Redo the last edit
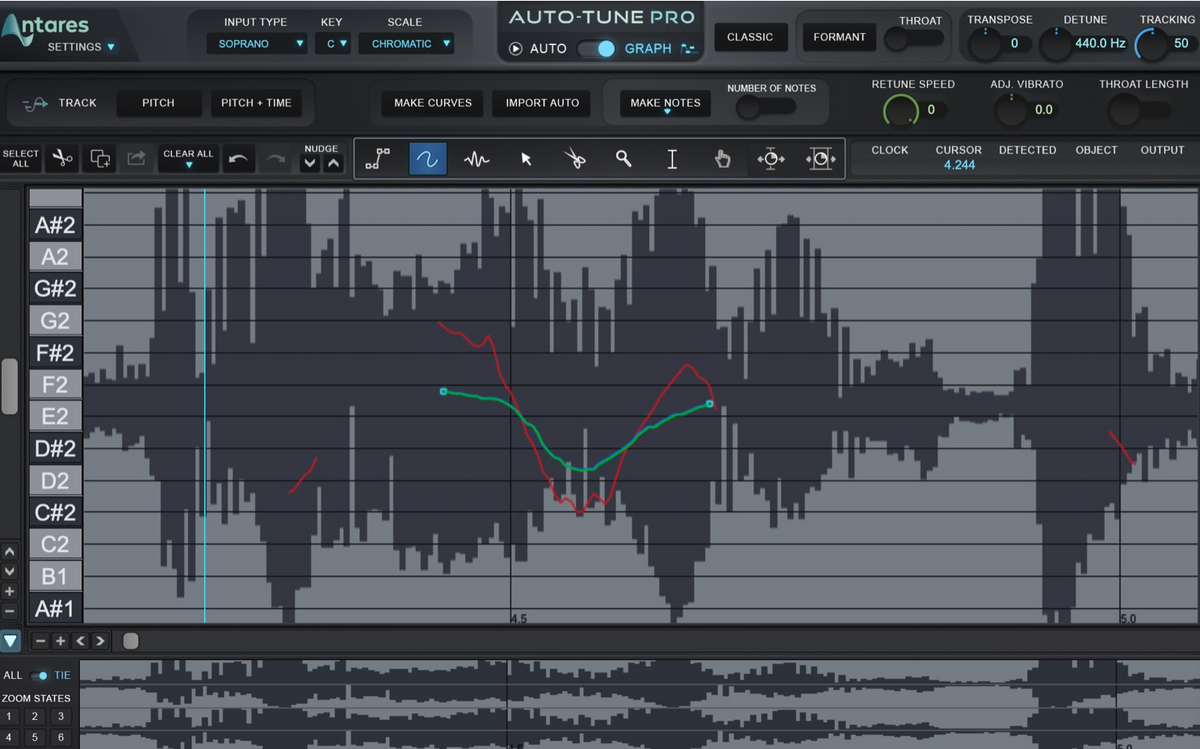 click(275, 158)
